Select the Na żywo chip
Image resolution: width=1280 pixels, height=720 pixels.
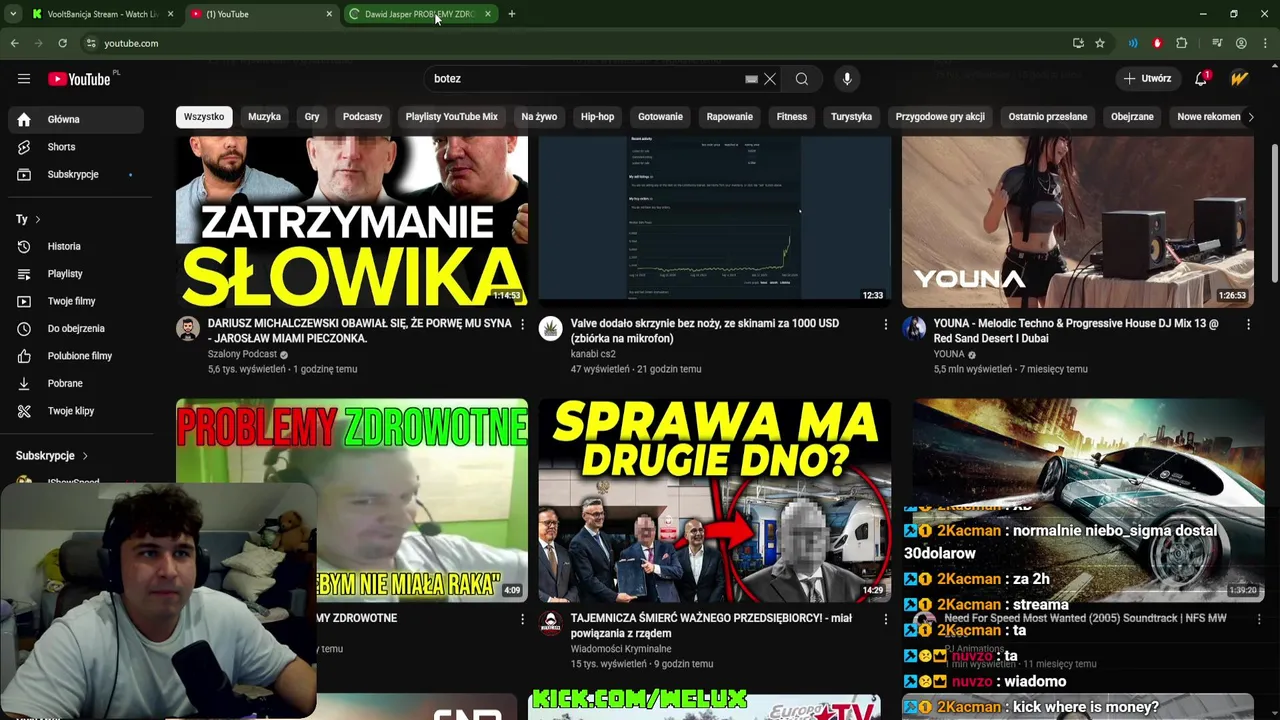pos(539,117)
